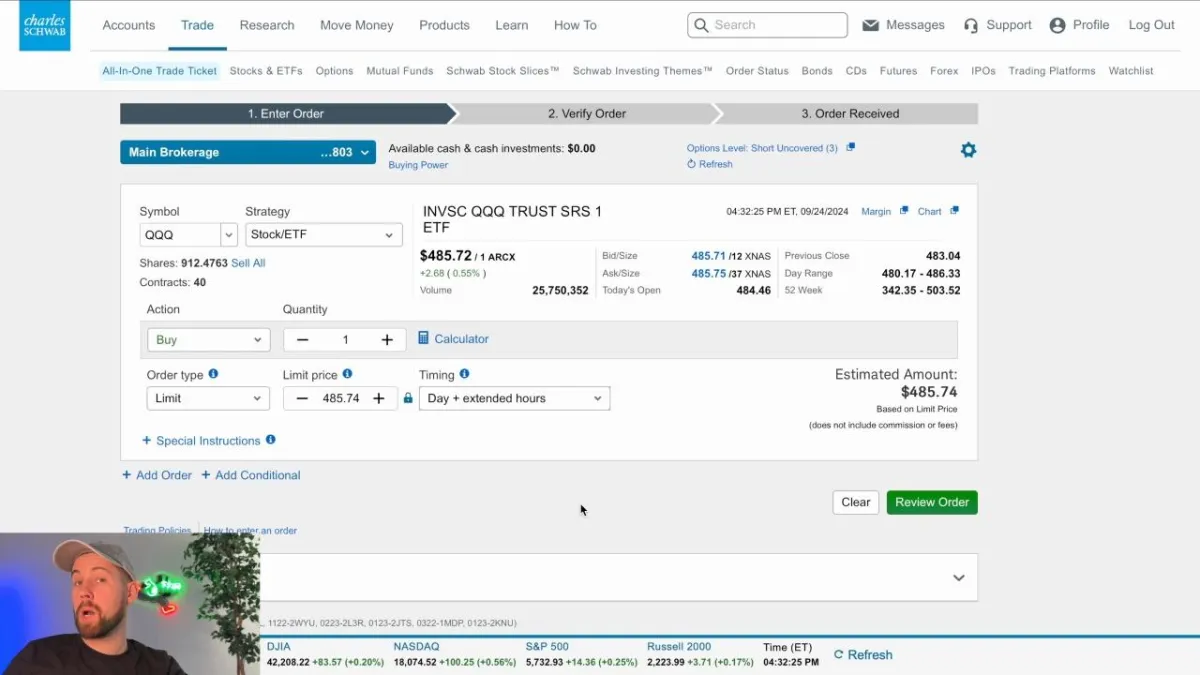
Task: Go to Mutual Funds
Action: pyautogui.click(x=400, y=71)
